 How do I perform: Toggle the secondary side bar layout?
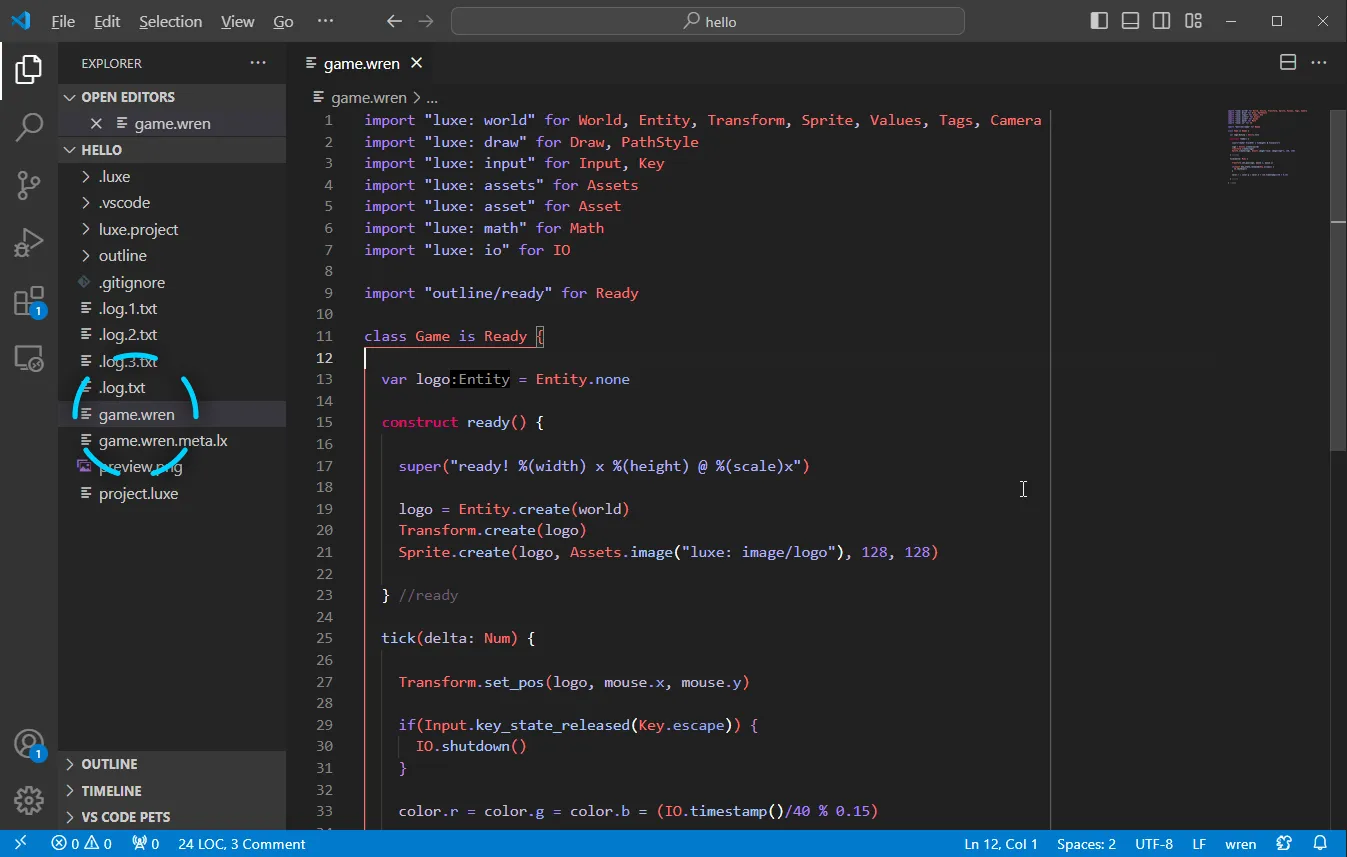tap(1161, 21)
